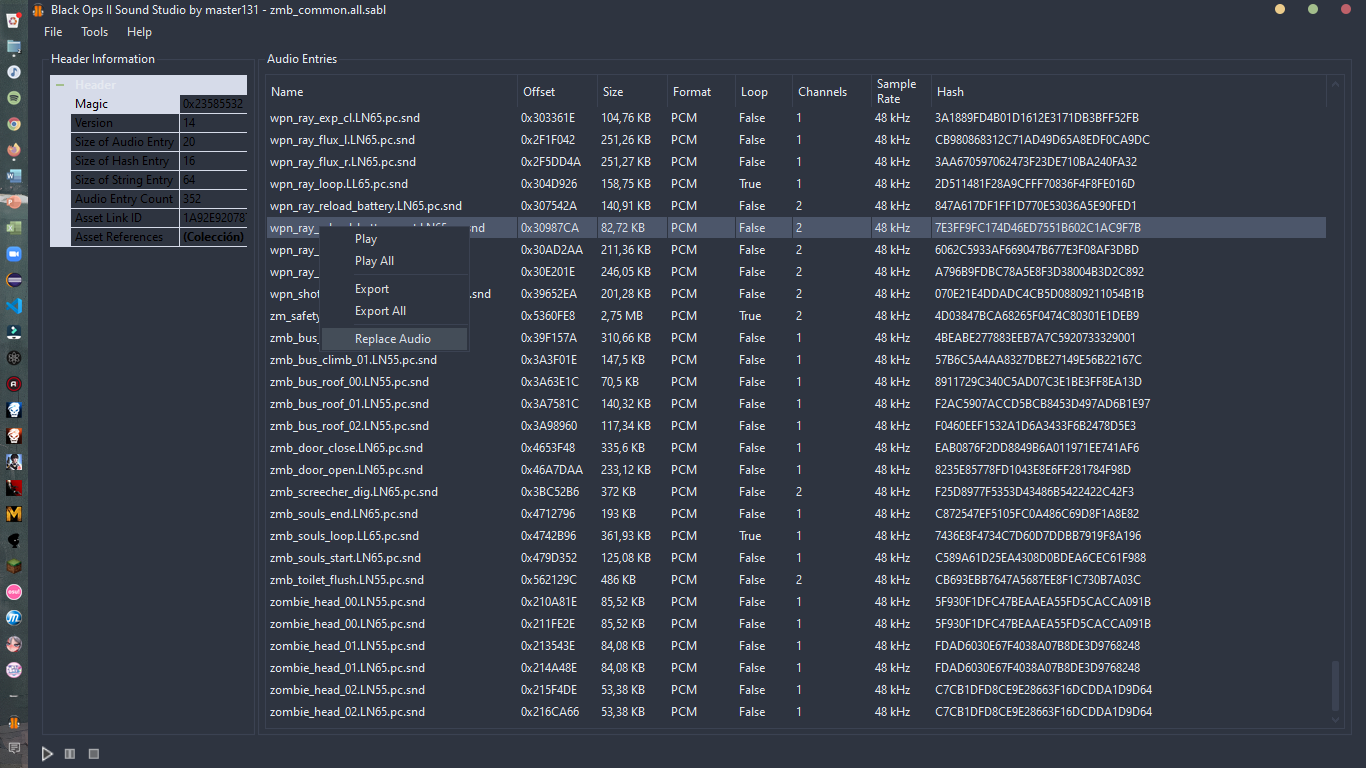Click the Black Ops II Sound Studio dock icon

point(14,722)
